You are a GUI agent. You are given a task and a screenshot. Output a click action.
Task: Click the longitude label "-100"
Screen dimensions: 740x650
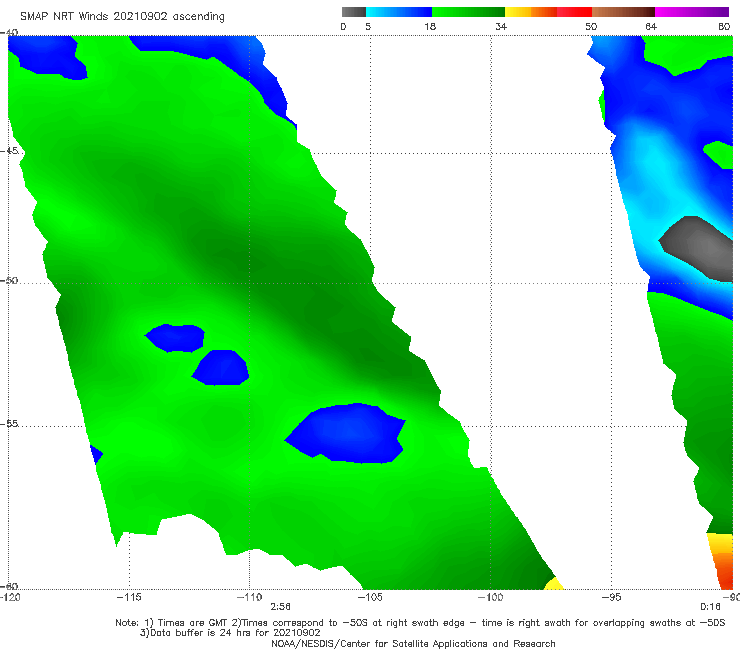[x=490, y=597]
